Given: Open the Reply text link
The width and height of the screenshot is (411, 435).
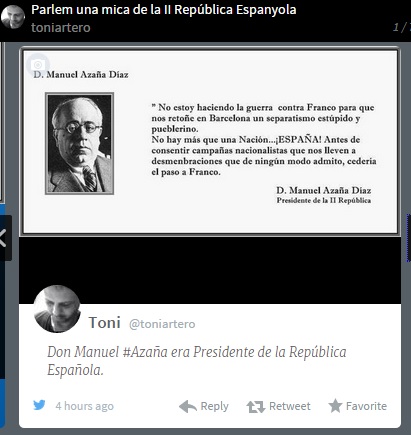Looking at the screenshot, I should [x=214, y=406].
